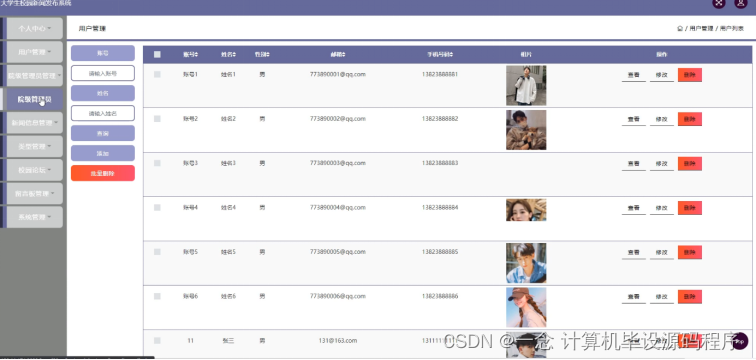This screenshot has width=756, height=360.
Task: Delete 账号6 using red 删除 button
Action: tap(689, 296)
